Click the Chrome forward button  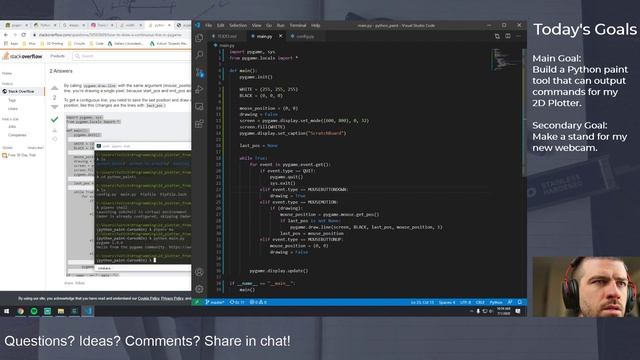coord(15,35)
